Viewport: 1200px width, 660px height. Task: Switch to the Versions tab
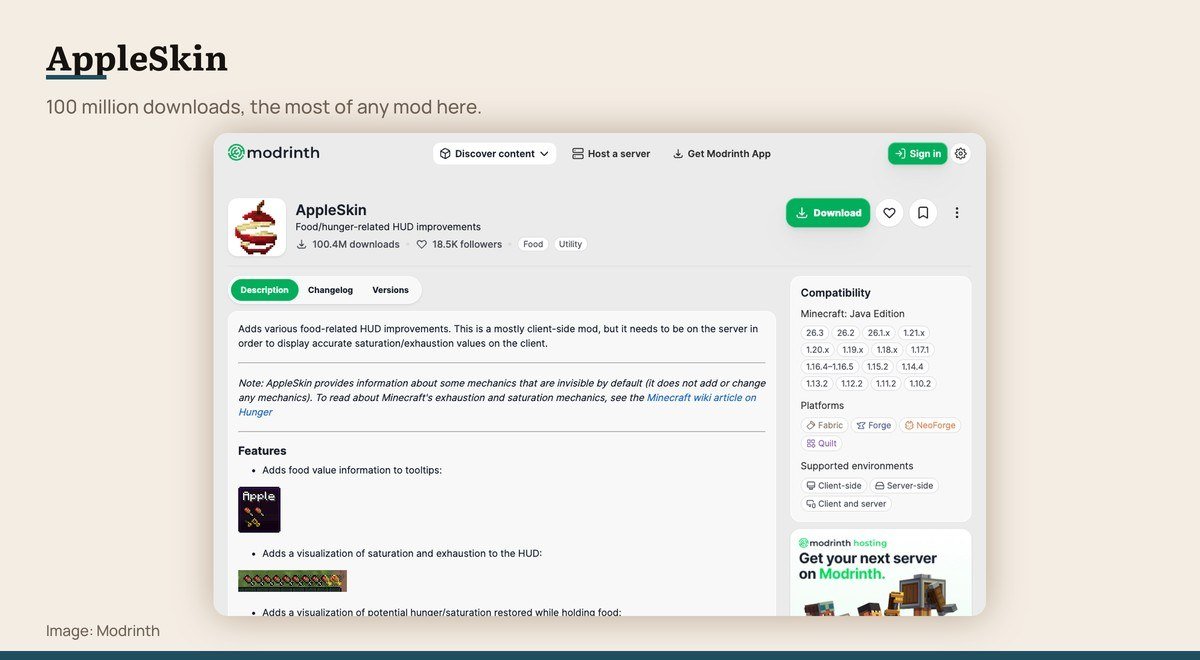pyautogui.click(x=390, y=290)
